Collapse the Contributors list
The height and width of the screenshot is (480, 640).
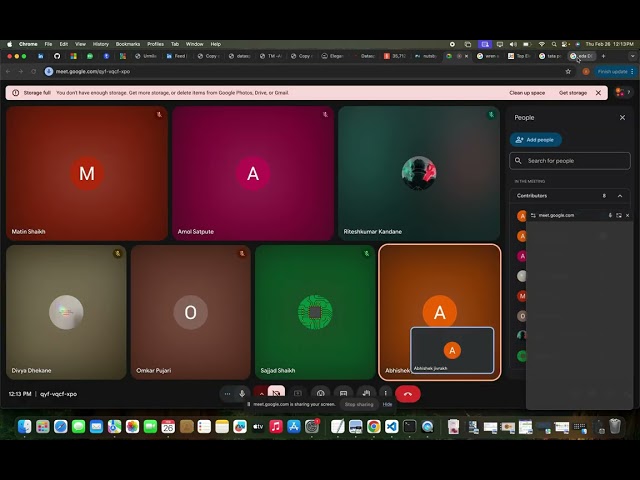(x=619, y=196)
